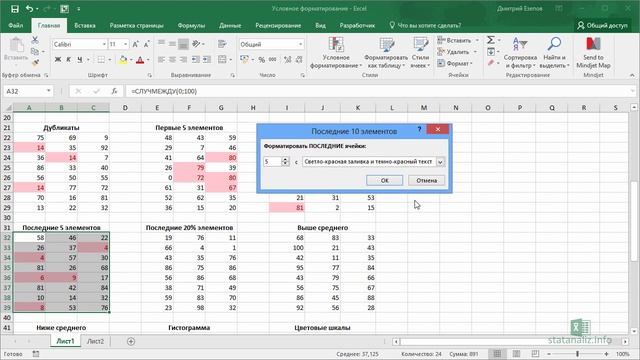Toggle italic formatting (К)
This screenshot has width=640, height=360.
tap(69, 60)
